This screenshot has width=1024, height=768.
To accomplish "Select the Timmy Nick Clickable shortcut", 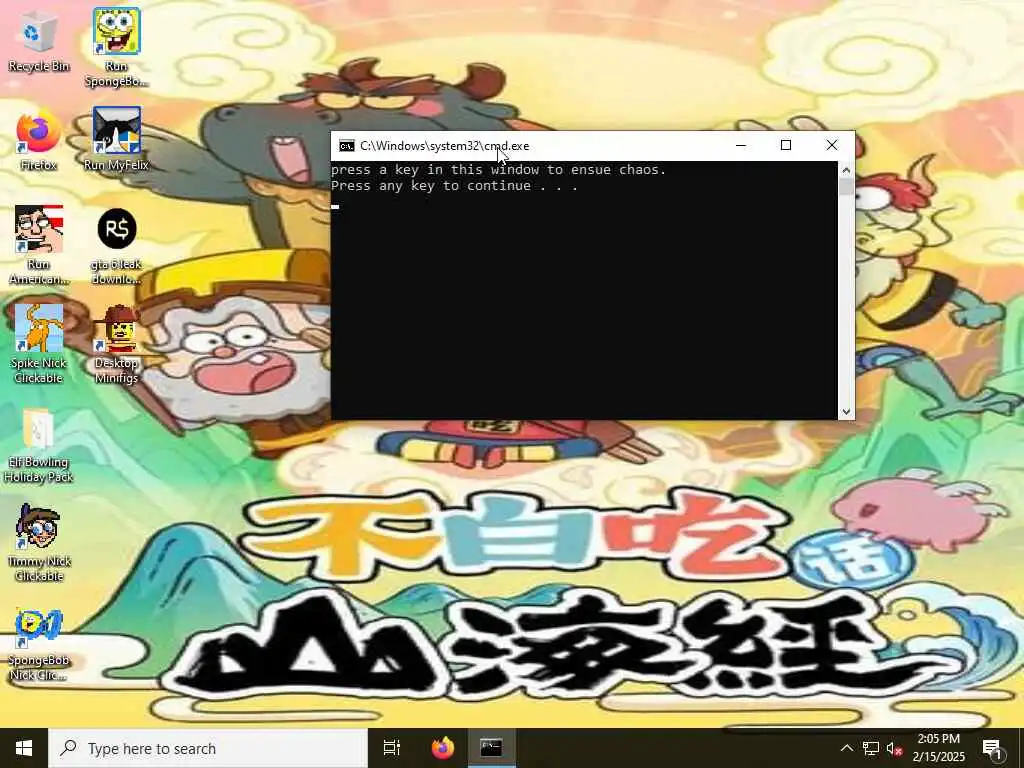I will 39,542.
